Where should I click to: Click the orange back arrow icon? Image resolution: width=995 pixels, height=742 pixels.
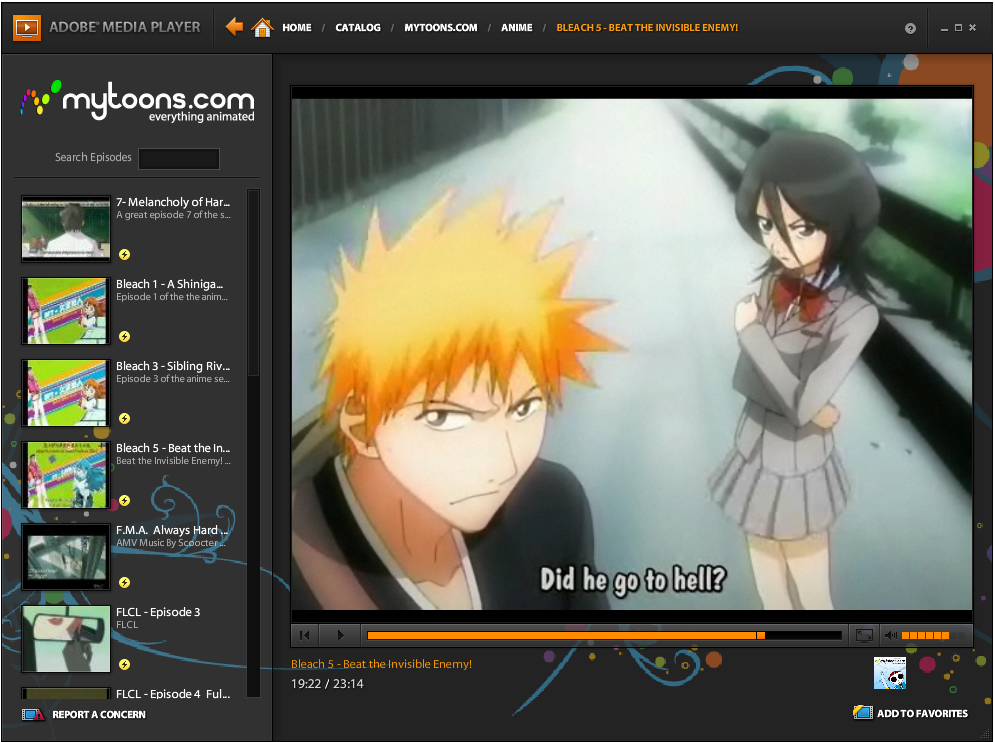point(234,27)
